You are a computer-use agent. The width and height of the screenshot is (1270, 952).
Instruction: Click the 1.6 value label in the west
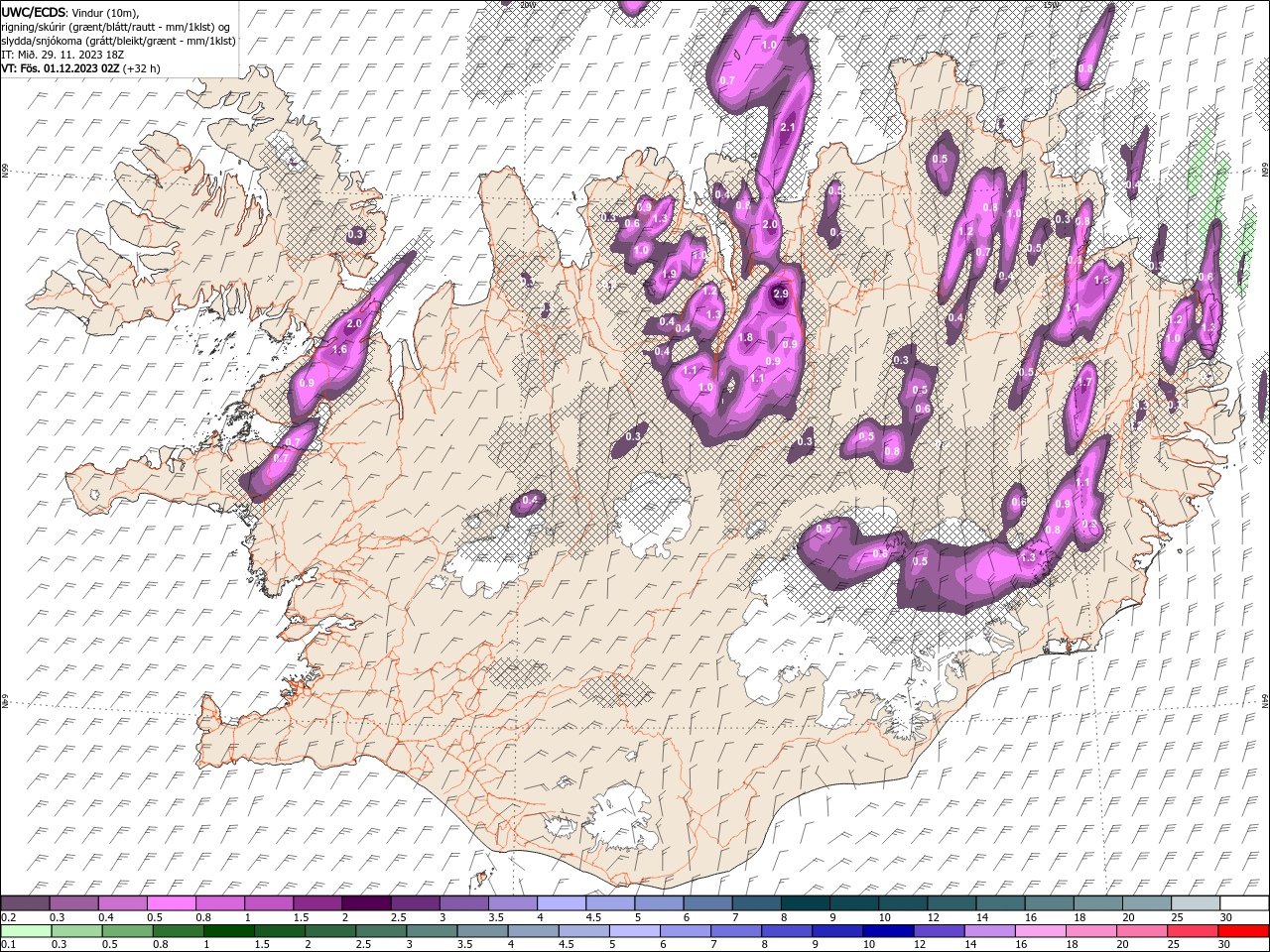339,349
